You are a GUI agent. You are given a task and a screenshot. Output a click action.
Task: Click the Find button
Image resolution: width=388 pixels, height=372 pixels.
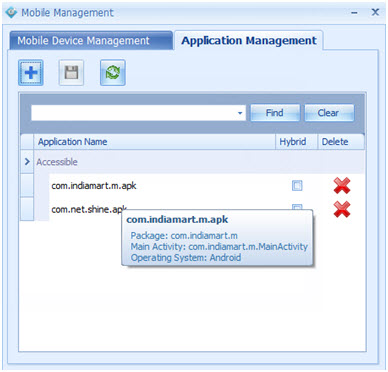pyautogui.click(x=275, y=113)
